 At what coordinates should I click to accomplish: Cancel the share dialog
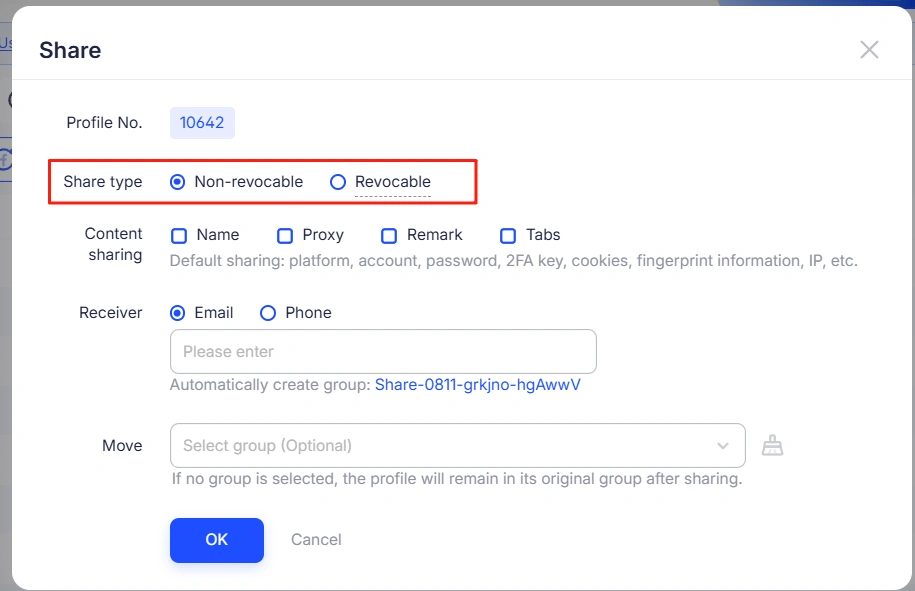[316, 540]
